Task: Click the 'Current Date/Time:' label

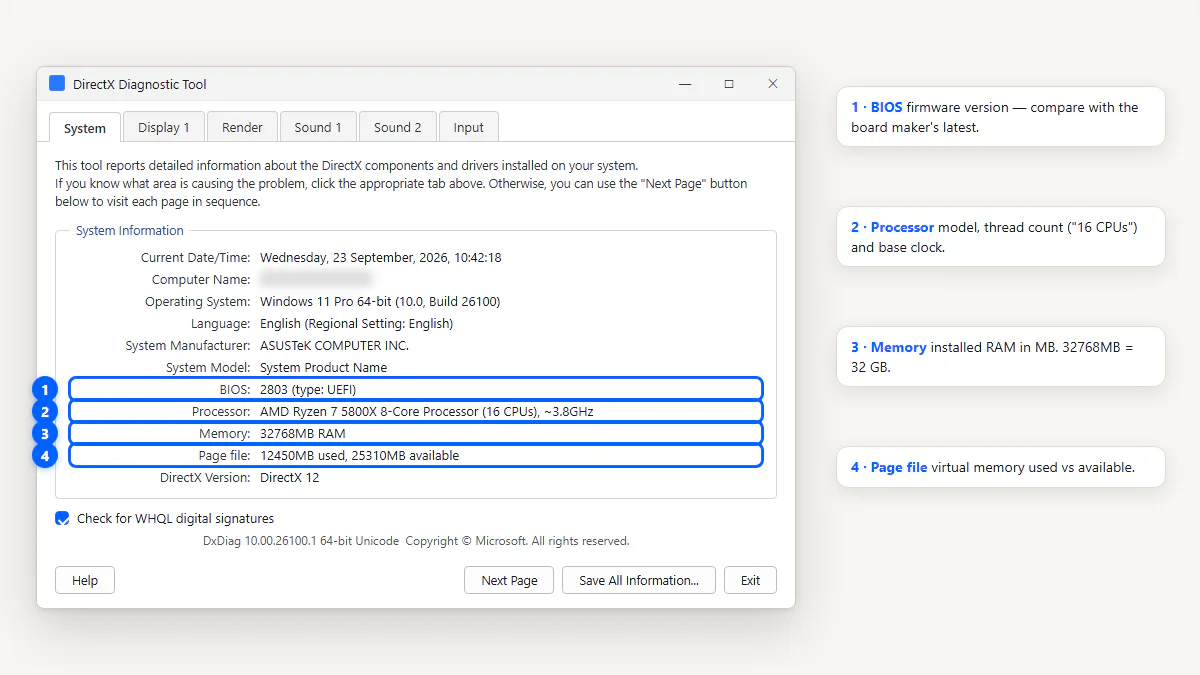Action: point(195,257)
